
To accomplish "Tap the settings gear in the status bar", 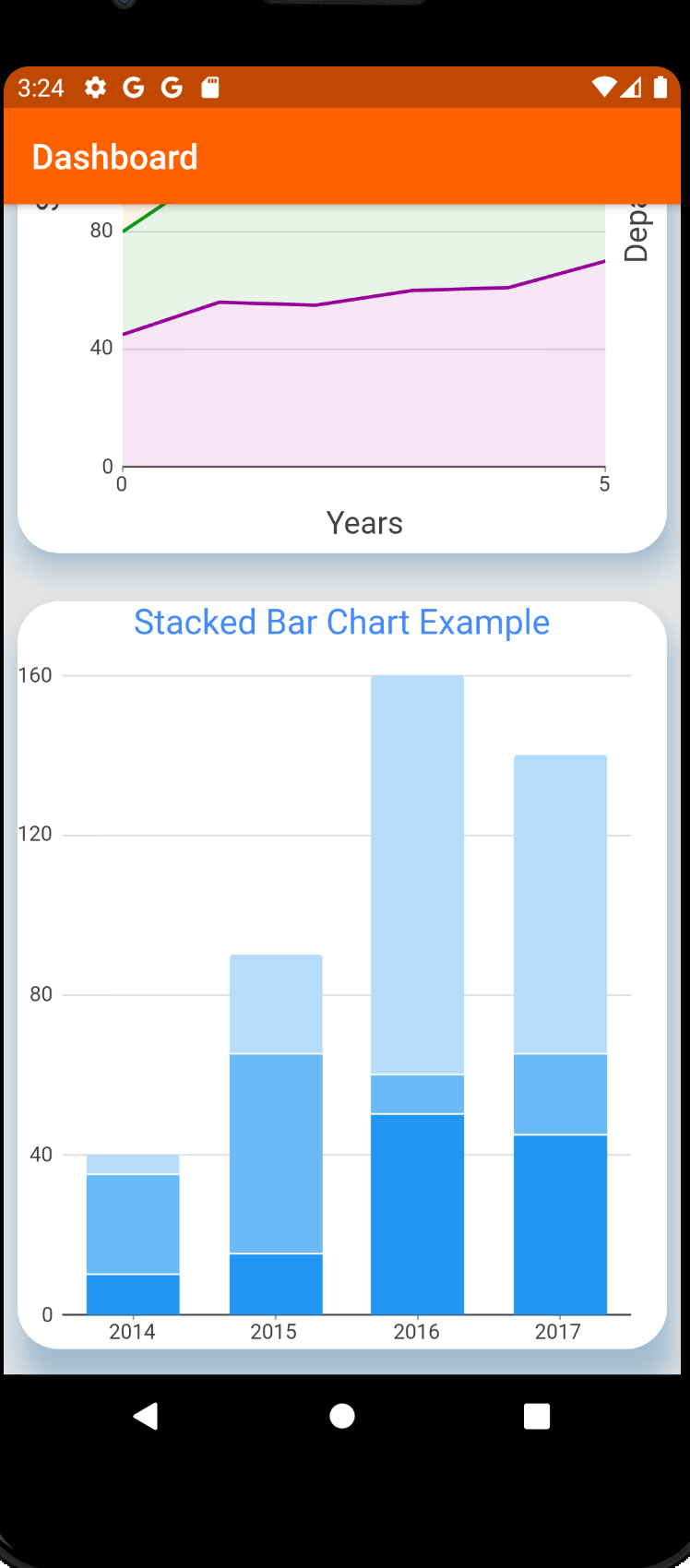I will (x=95, y=88).
